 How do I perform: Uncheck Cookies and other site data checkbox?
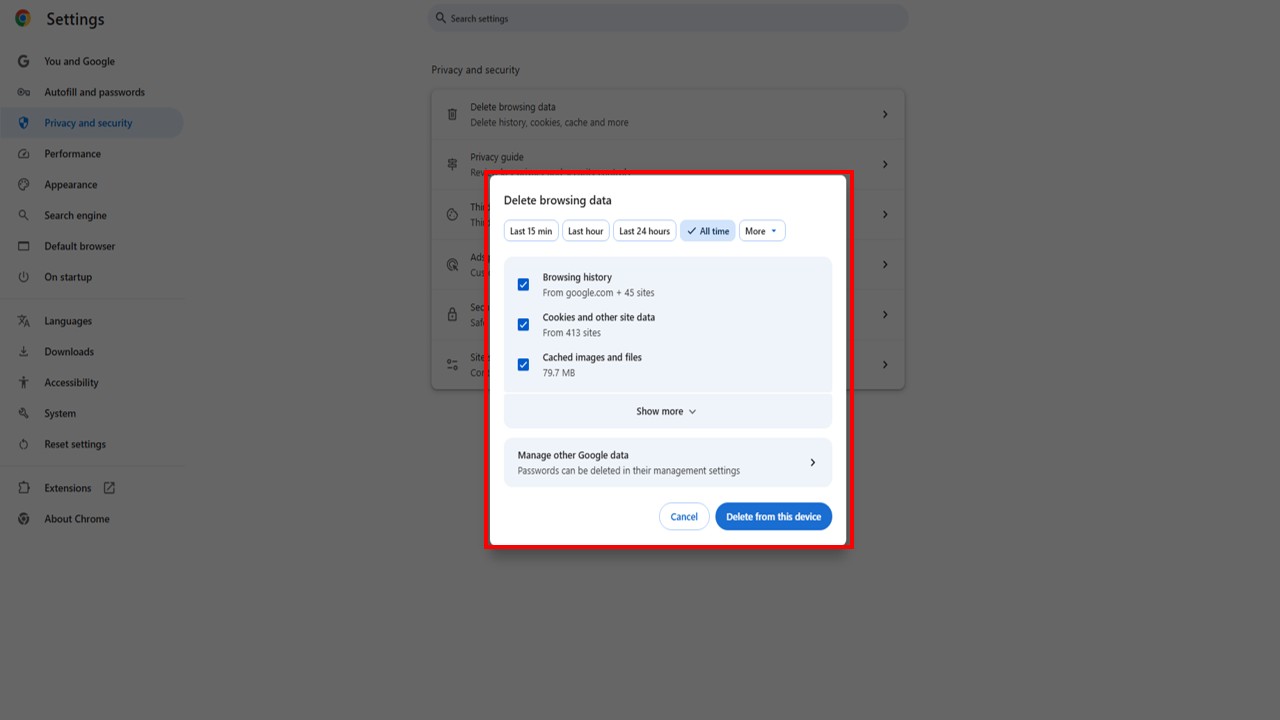click(x=523, y=325)
